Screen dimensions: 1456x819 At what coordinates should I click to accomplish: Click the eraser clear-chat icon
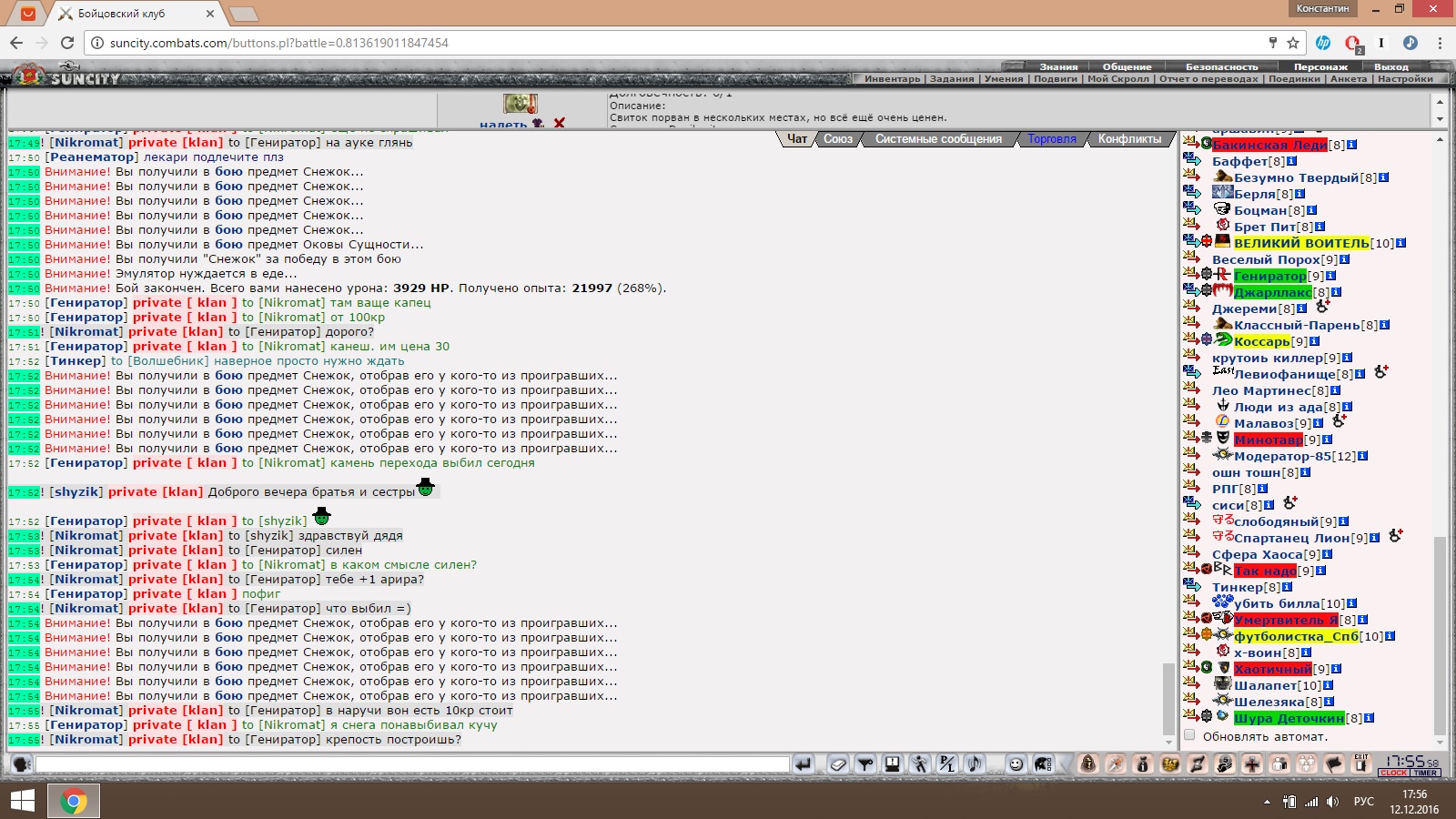point(838,764)
